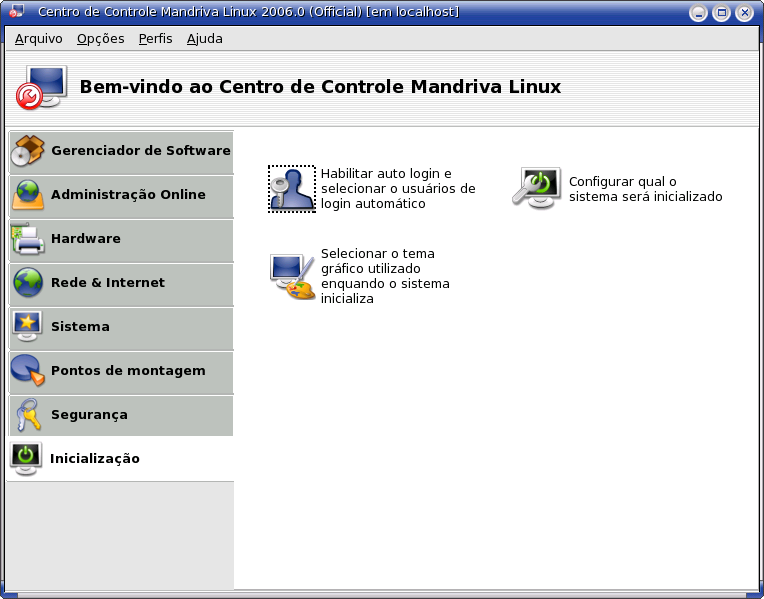This screenshot has width=764, height=599.
Task: Click the title bar application icon
Action: 17,11
